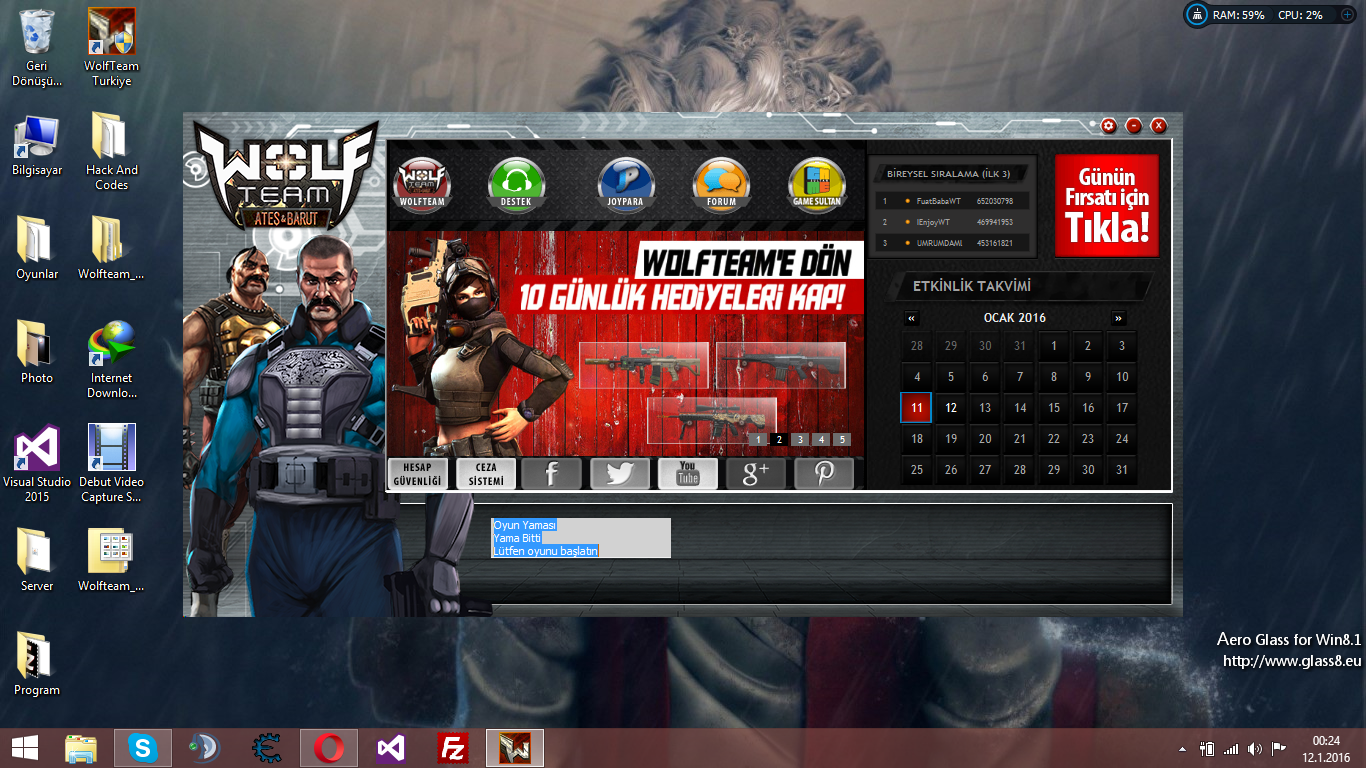The width and height of the screenshot is (1366, 768).
Task: Open the YouTube button
Action: pyautogui.click(x=688, y=474)
